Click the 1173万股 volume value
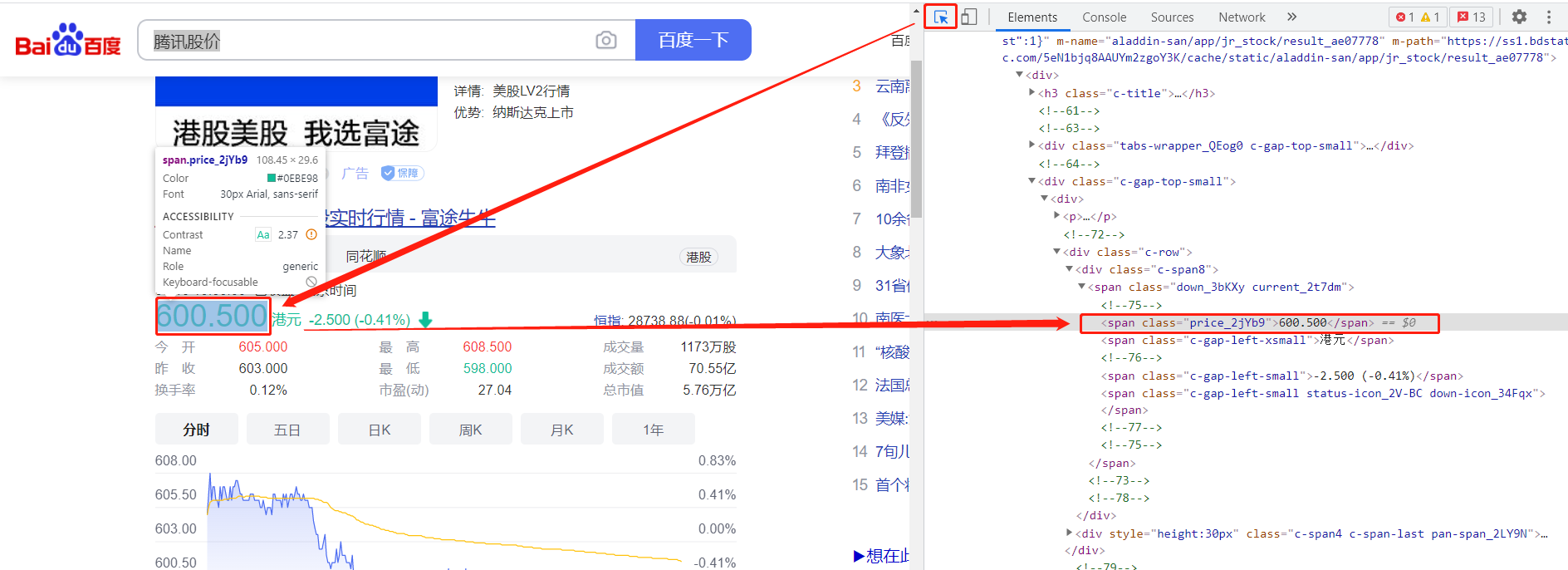Viewport: 1568px width, 570px height. coord(708,347)
